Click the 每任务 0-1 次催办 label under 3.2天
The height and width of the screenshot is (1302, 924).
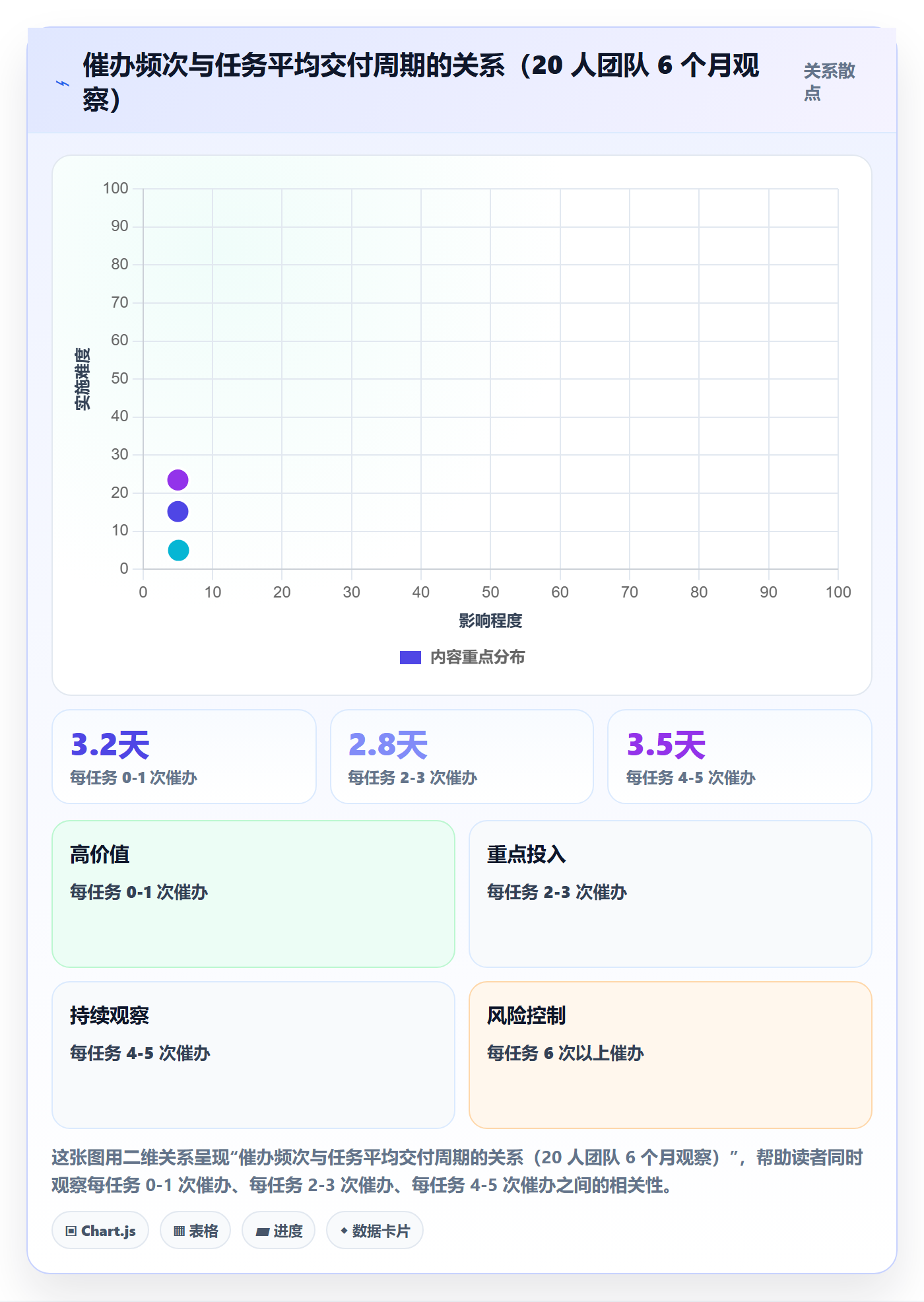134,778
